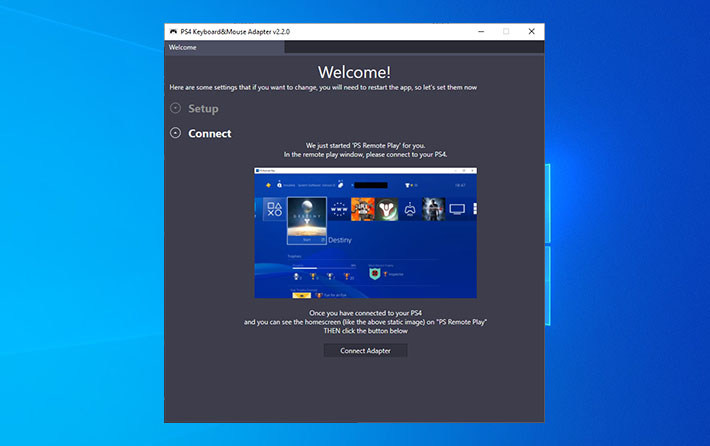This screenshot has height=446, width=710.
Task: Click the 'Once you have connected to your PS4' text
Action: click(x=365, y=313)
